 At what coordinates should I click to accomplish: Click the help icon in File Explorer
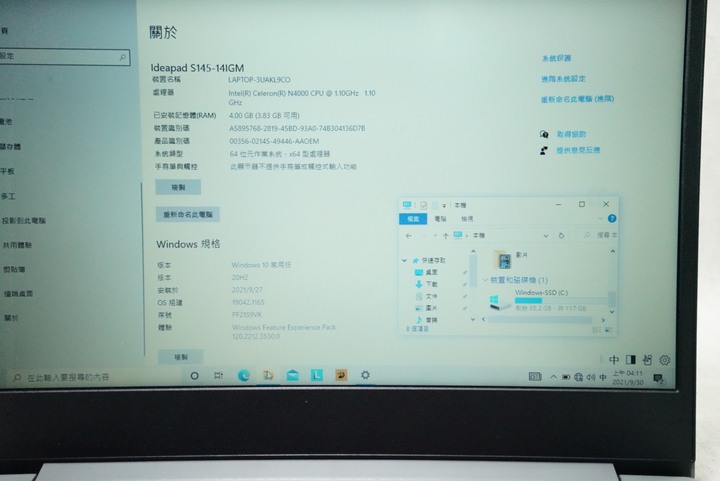(x=612, y=218)
